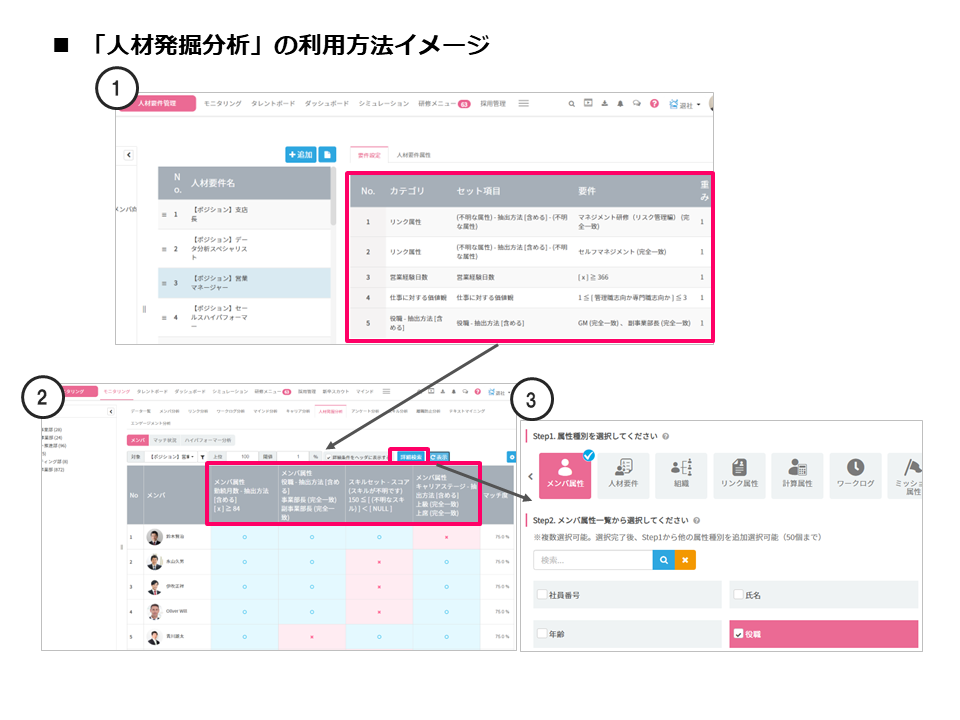This screenshot has height=720, width=960.
Task: Click search magnifier icon in panel 1 header
Action: coord(571,104)
